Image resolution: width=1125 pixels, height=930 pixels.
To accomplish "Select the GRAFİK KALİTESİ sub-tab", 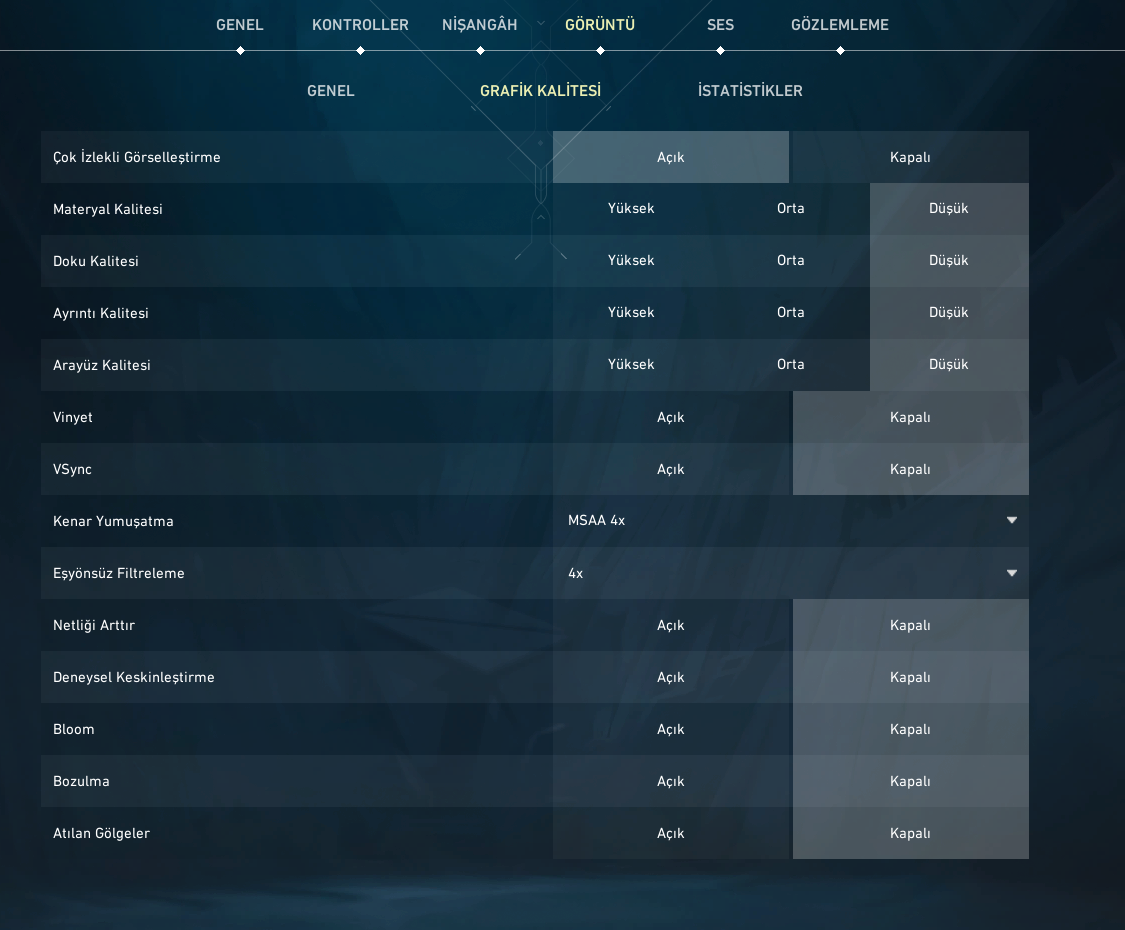I will [540, 91].
